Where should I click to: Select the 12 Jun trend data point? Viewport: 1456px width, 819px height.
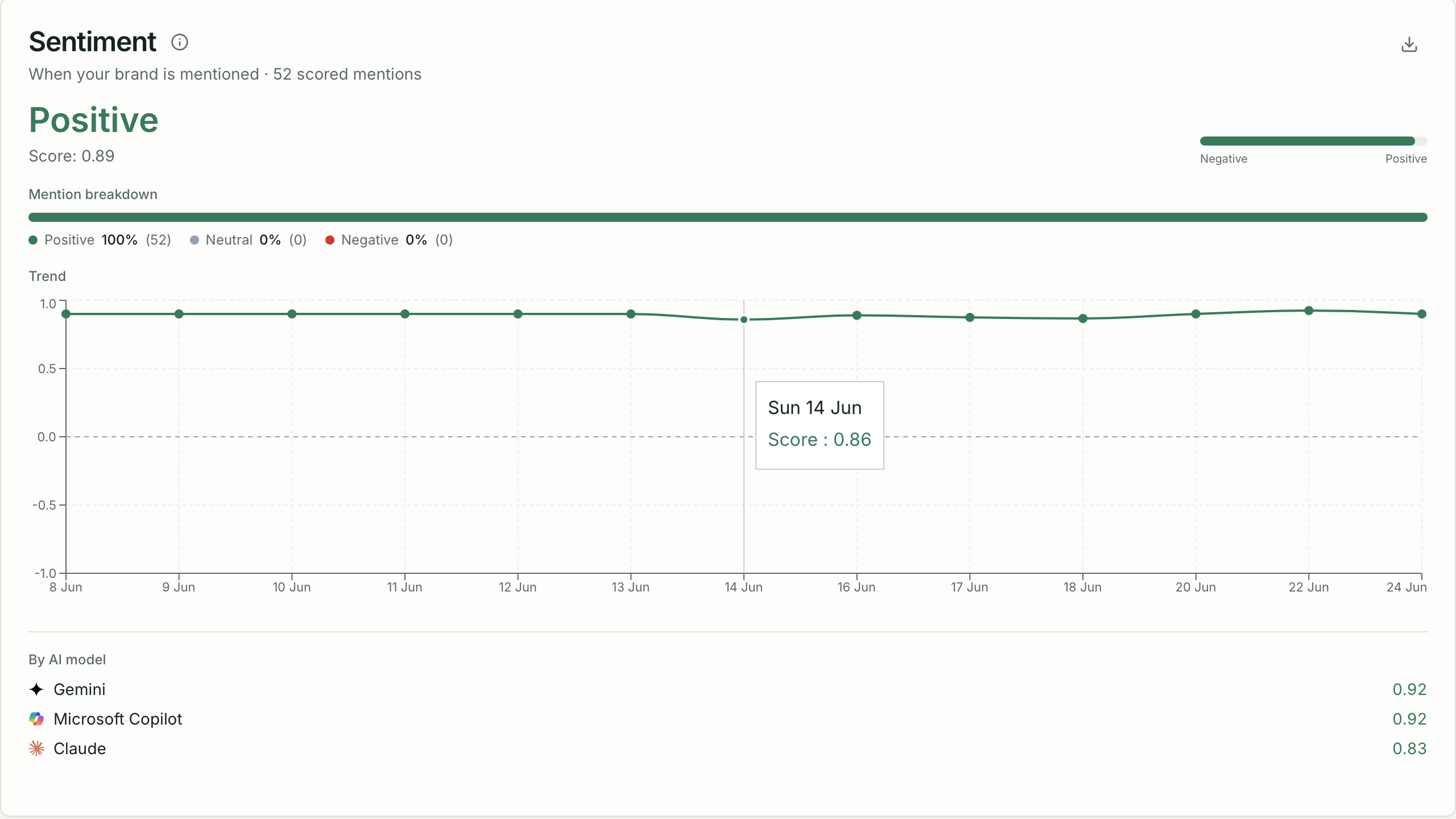518,314
